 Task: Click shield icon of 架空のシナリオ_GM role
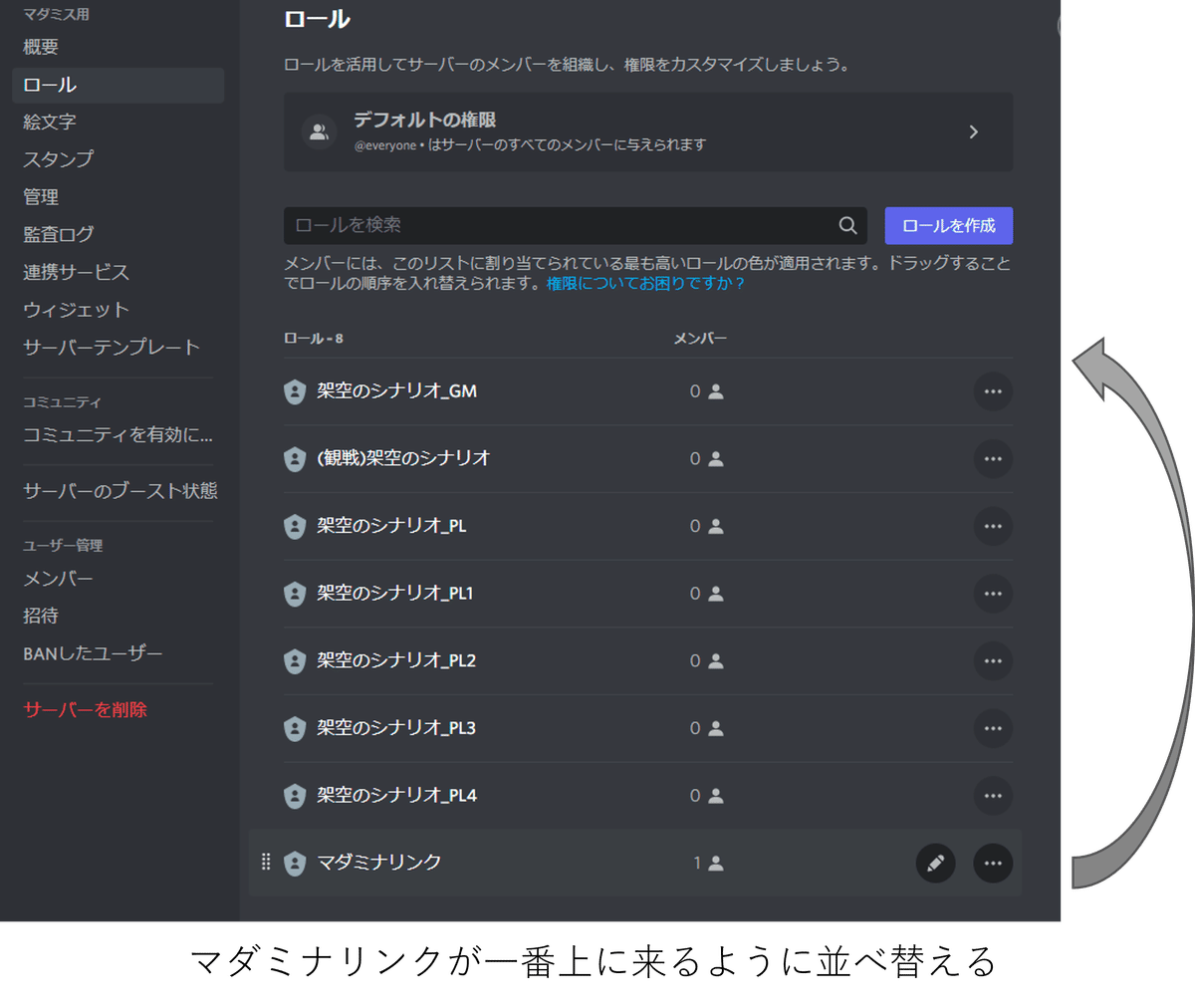pyautogui.click(x=295, y=391)
